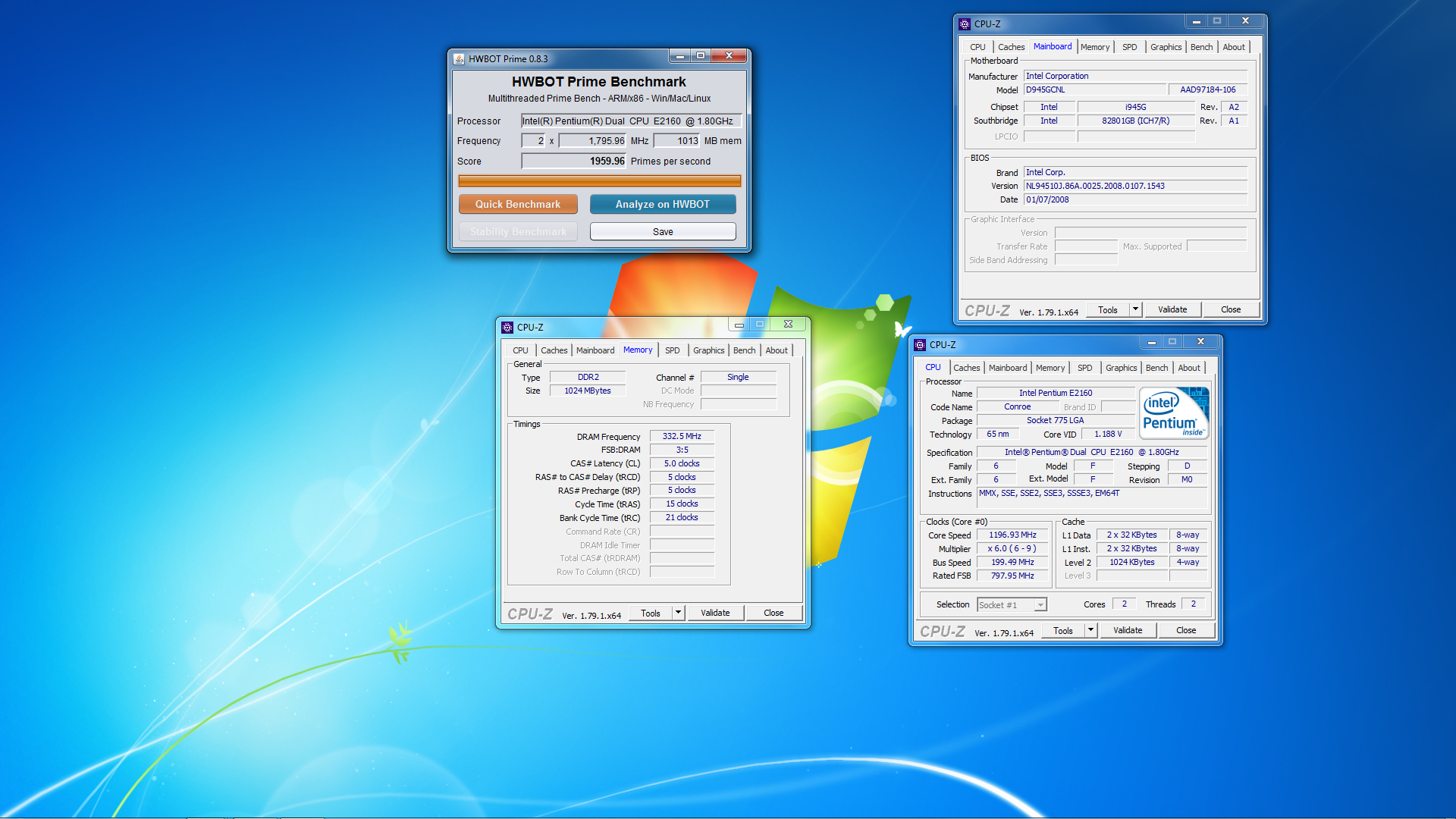Maximize the HWBOT Prime window
Image resolution: width=1456 pixels, height=819 pixels.
point(701,56)
